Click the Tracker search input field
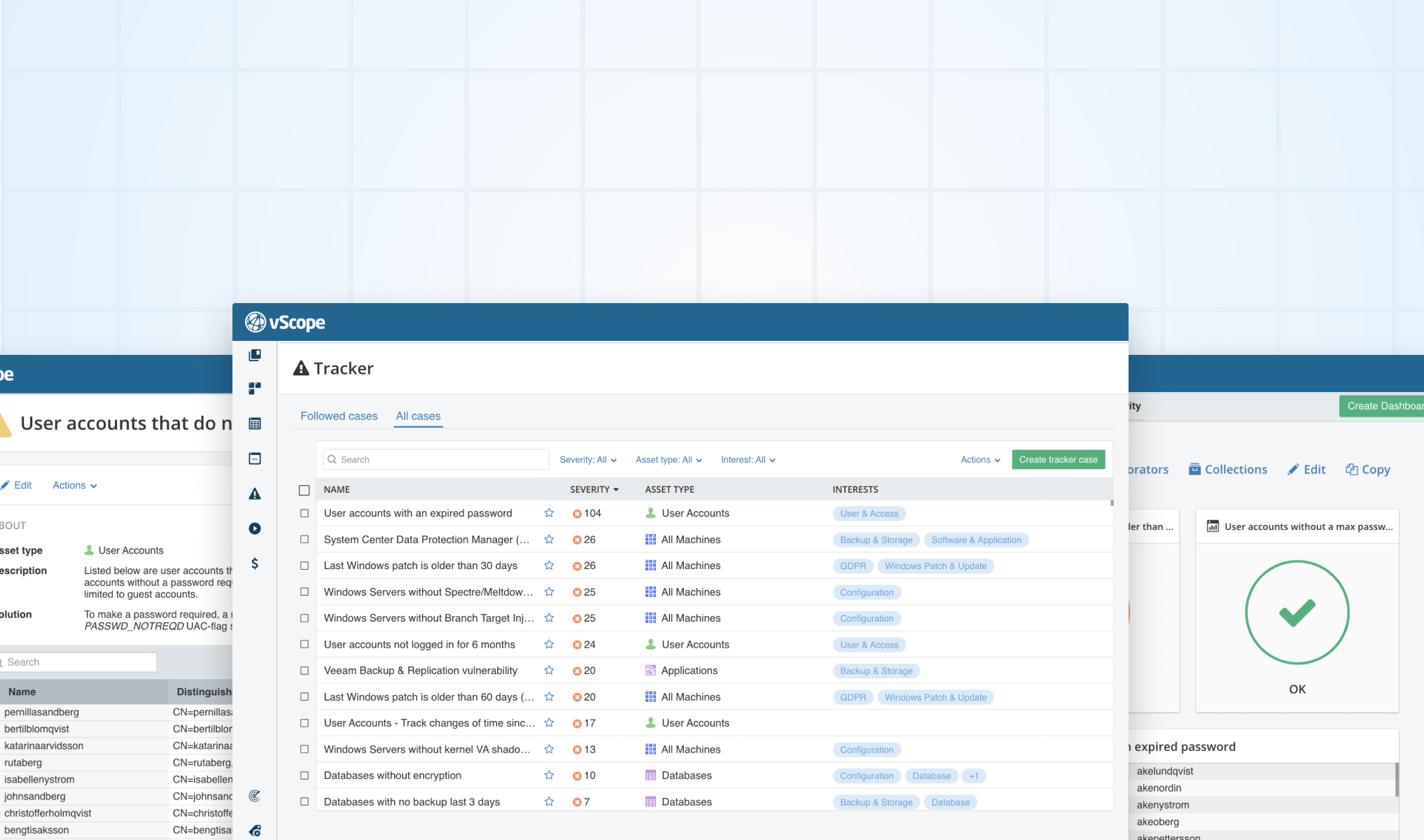This screenshot has width=1424, height=840. click(435, 459)
